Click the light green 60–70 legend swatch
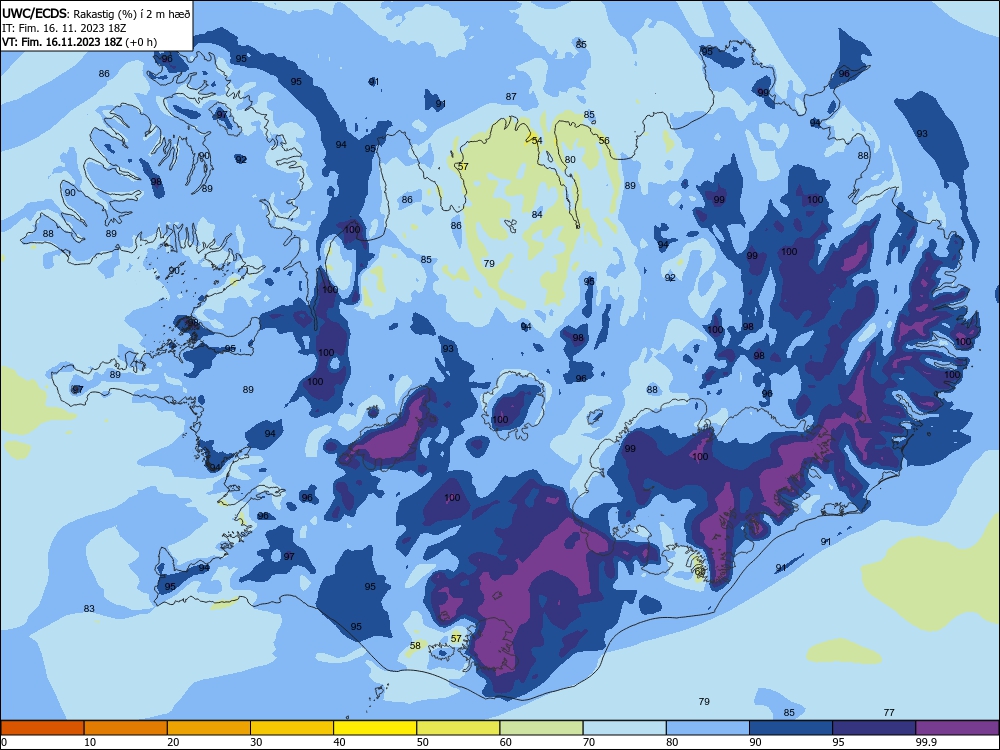The width and height of the screenshot is (1000, 750). 541,728
